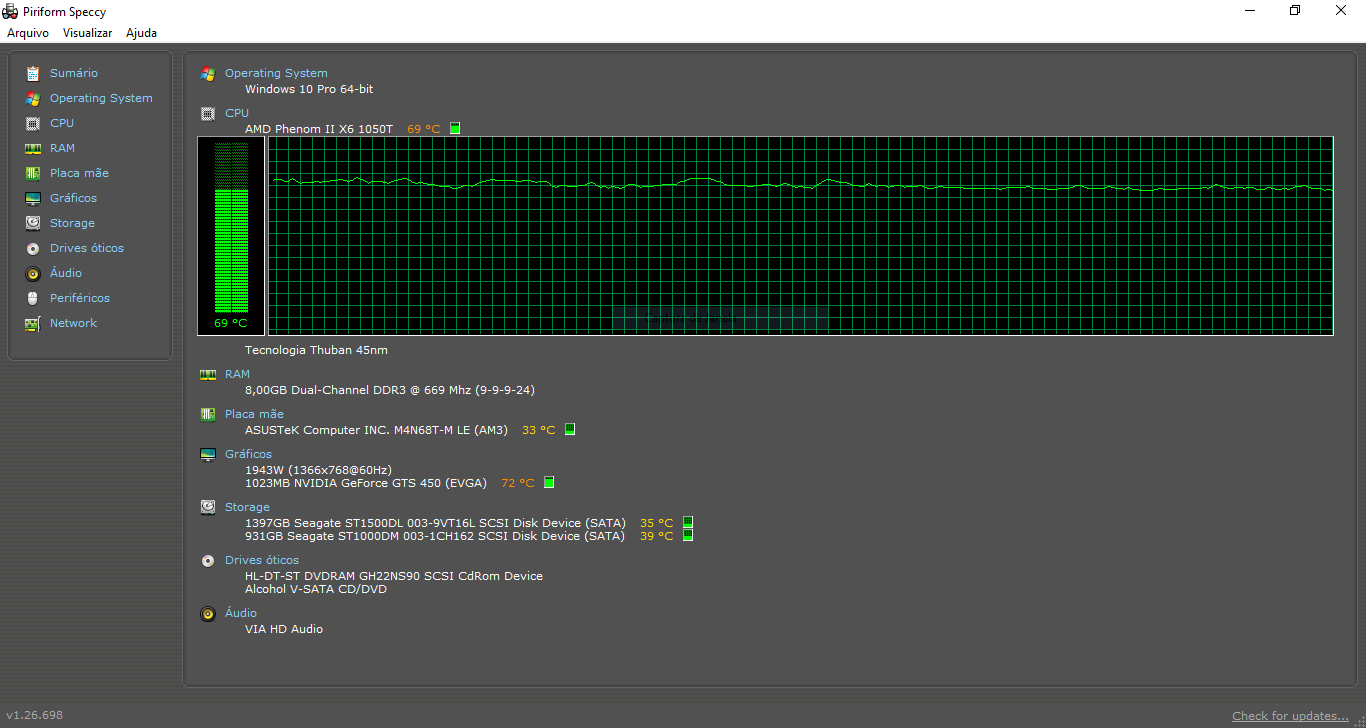Click the NVIDIA GeForce GTS 450 line
The height and width of the screenshot is (728, 1366).
(366, 483)
